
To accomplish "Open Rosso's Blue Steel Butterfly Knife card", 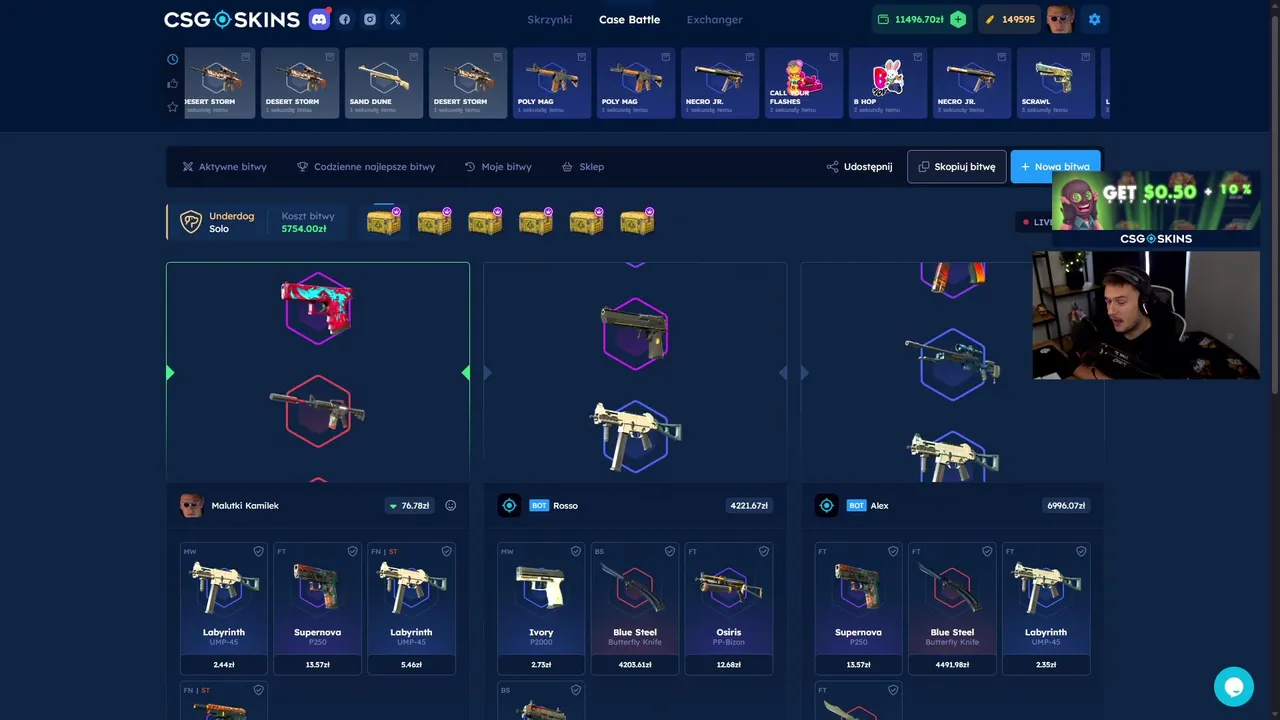I will pos(635,609).
